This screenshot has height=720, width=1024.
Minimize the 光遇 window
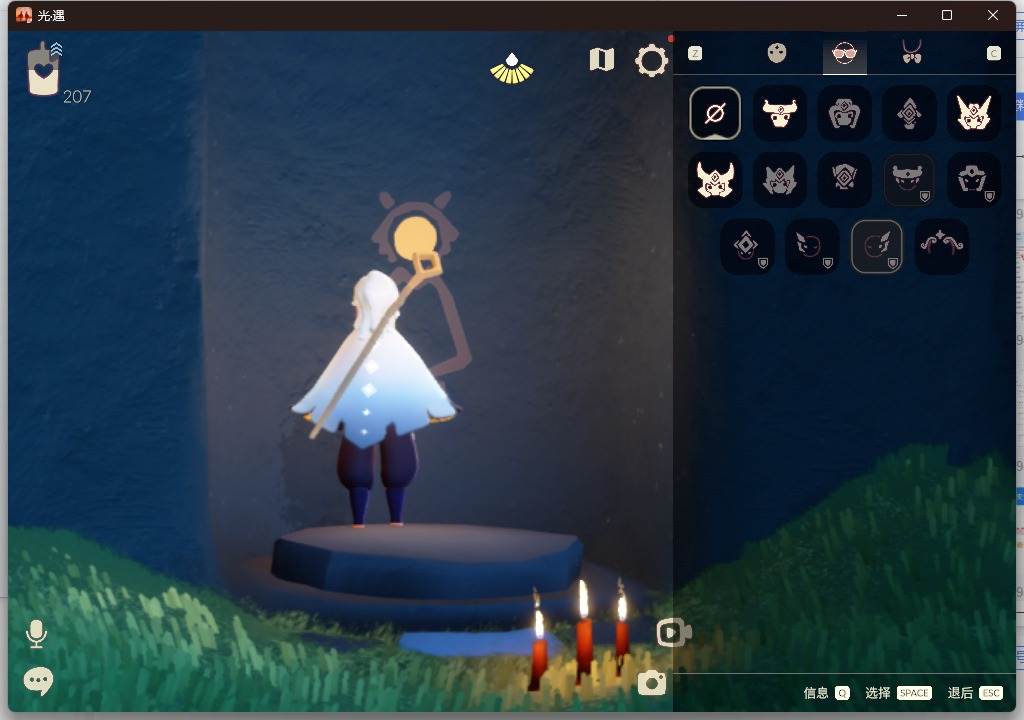[902, 15]
